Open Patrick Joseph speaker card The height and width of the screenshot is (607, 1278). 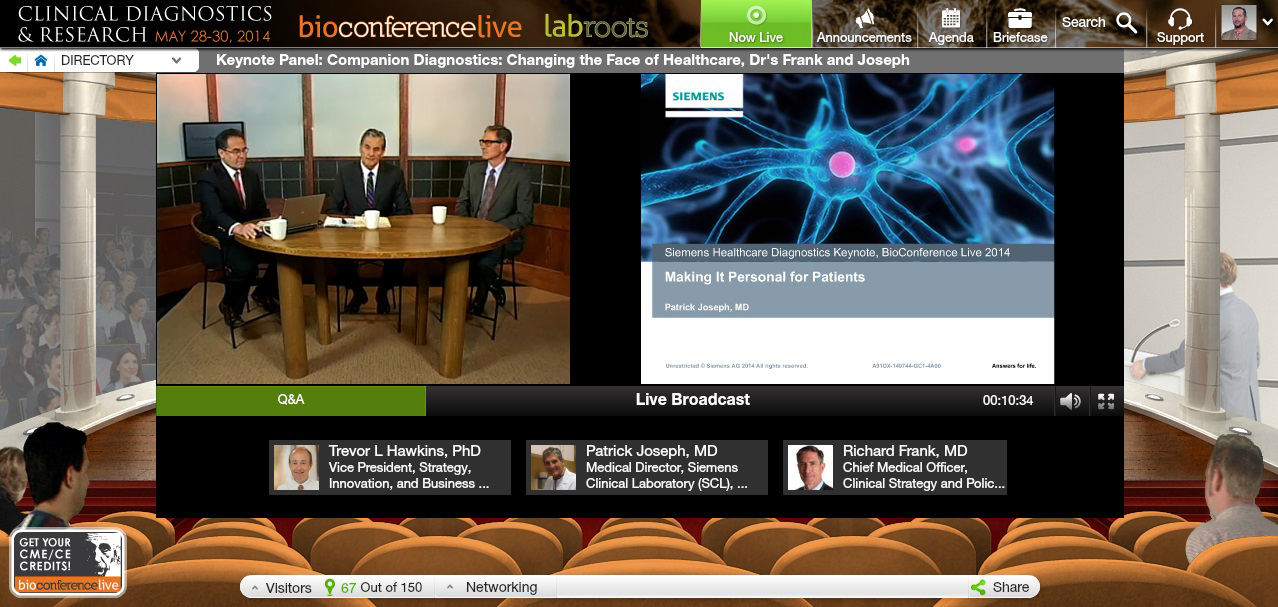pyautogui.click(x=647, y=467)
